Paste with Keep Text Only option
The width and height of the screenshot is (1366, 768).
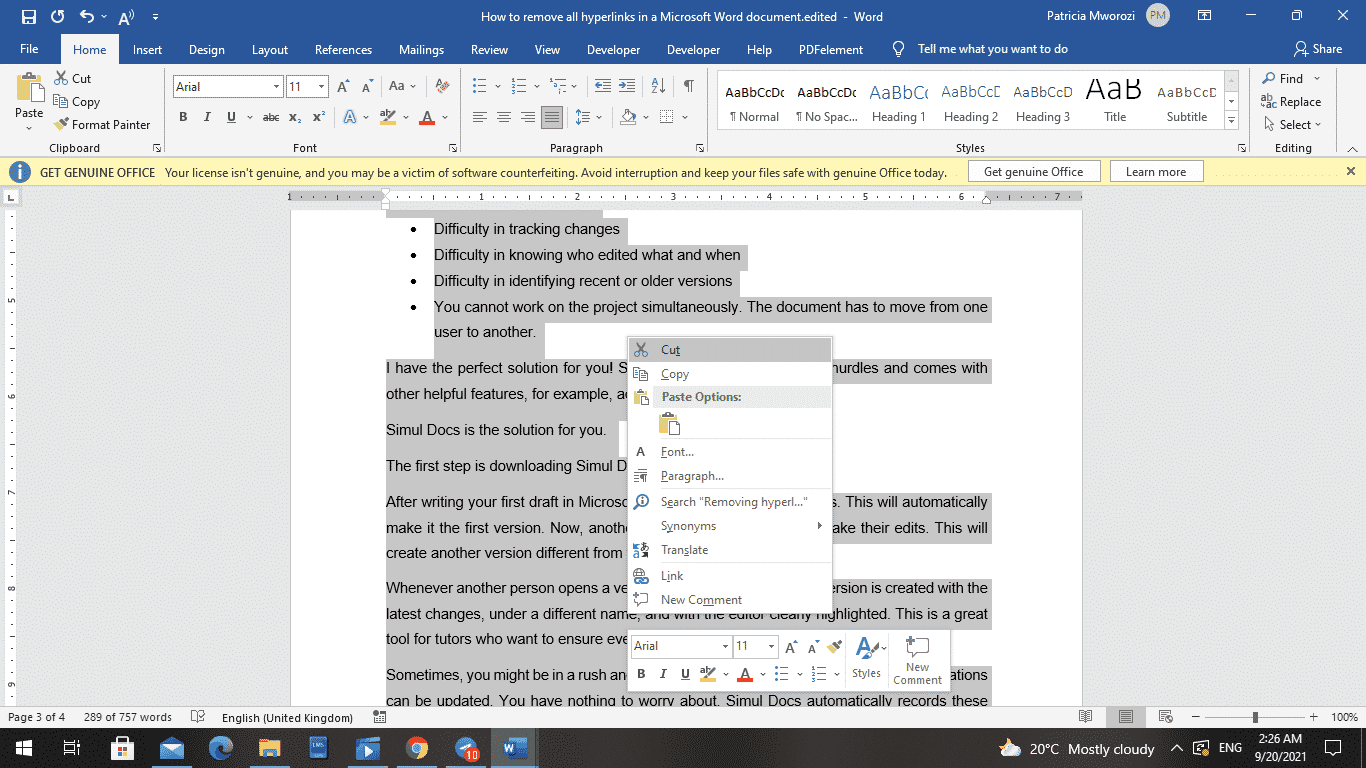click(670, 424)
